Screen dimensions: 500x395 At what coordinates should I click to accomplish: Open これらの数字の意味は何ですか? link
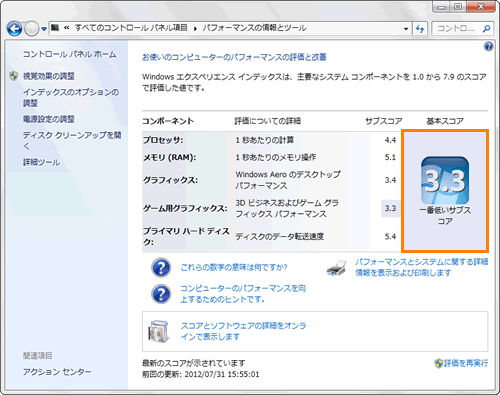[x=234, y=267]
